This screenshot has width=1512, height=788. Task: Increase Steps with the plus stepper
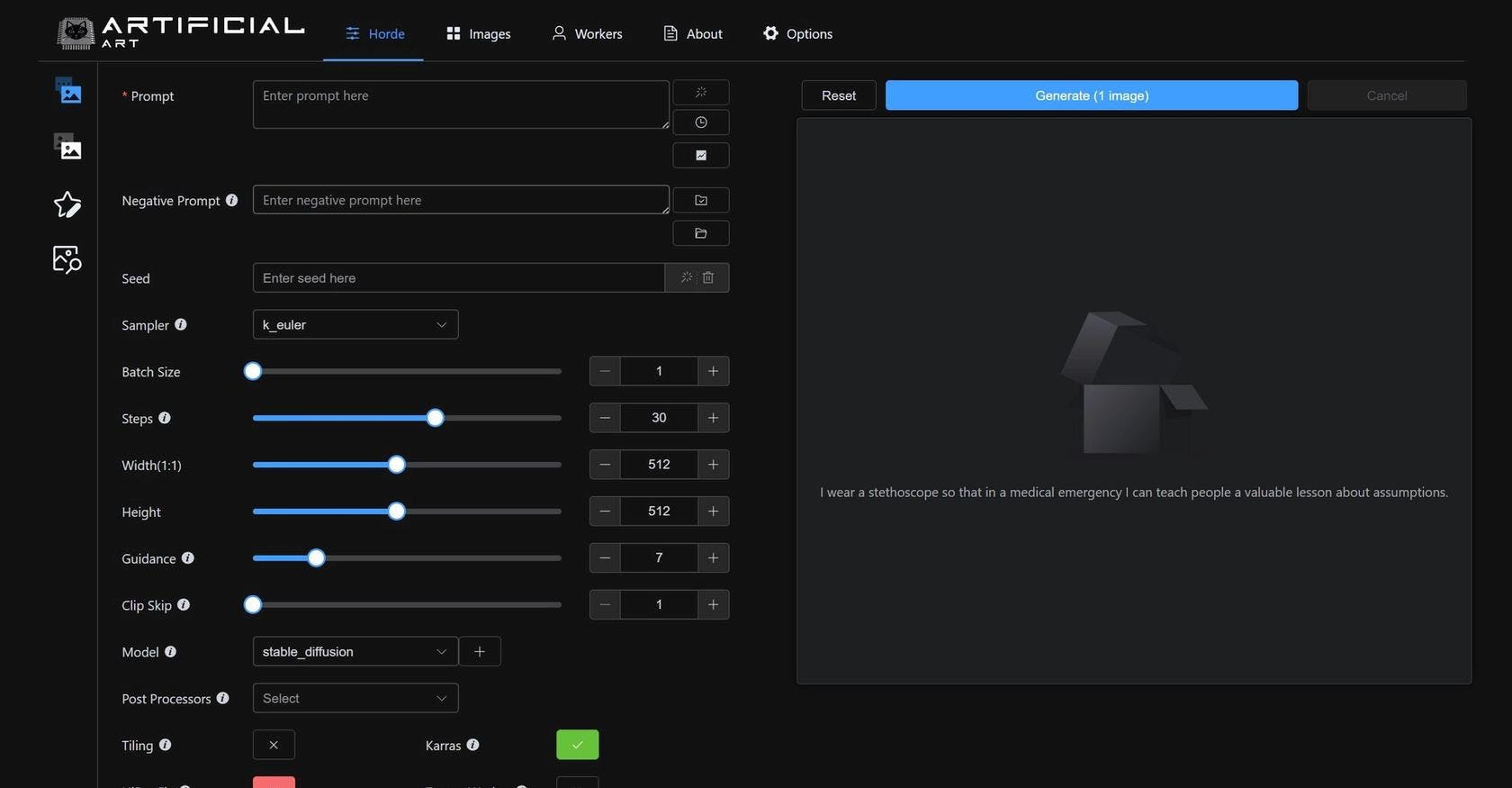coord(713,418)
